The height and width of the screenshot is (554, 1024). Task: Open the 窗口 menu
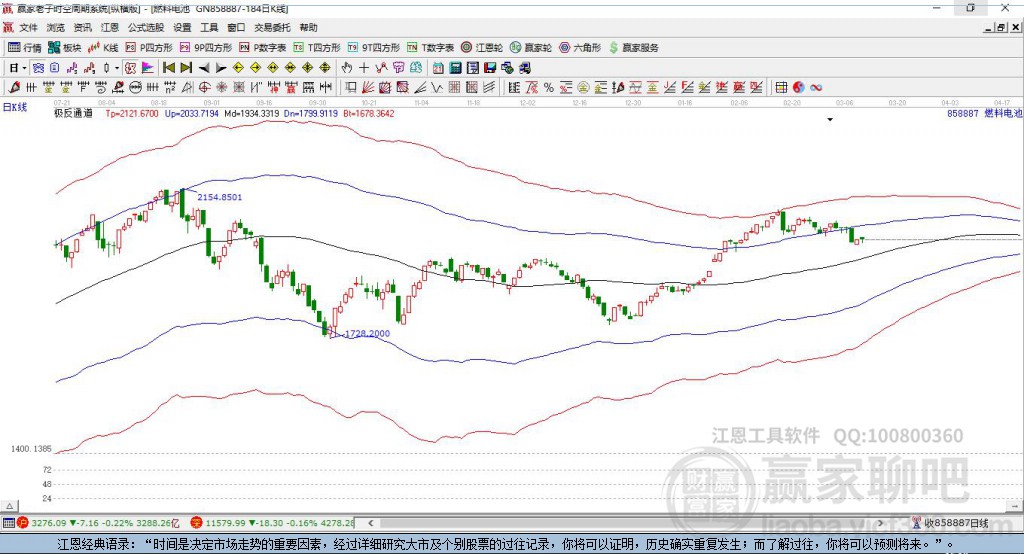(236, 27)
